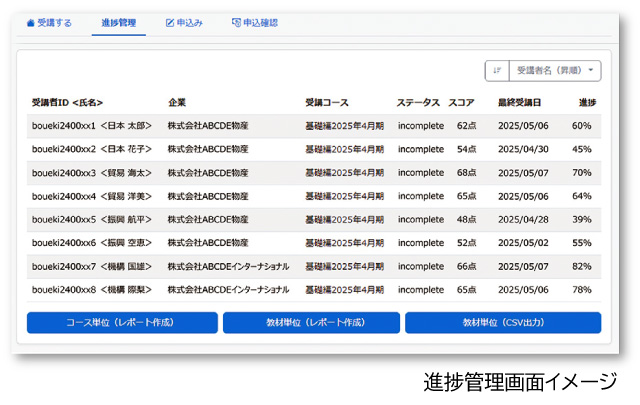Click the 45% progress value
640x405 pixels.
[x=582, y=149]
